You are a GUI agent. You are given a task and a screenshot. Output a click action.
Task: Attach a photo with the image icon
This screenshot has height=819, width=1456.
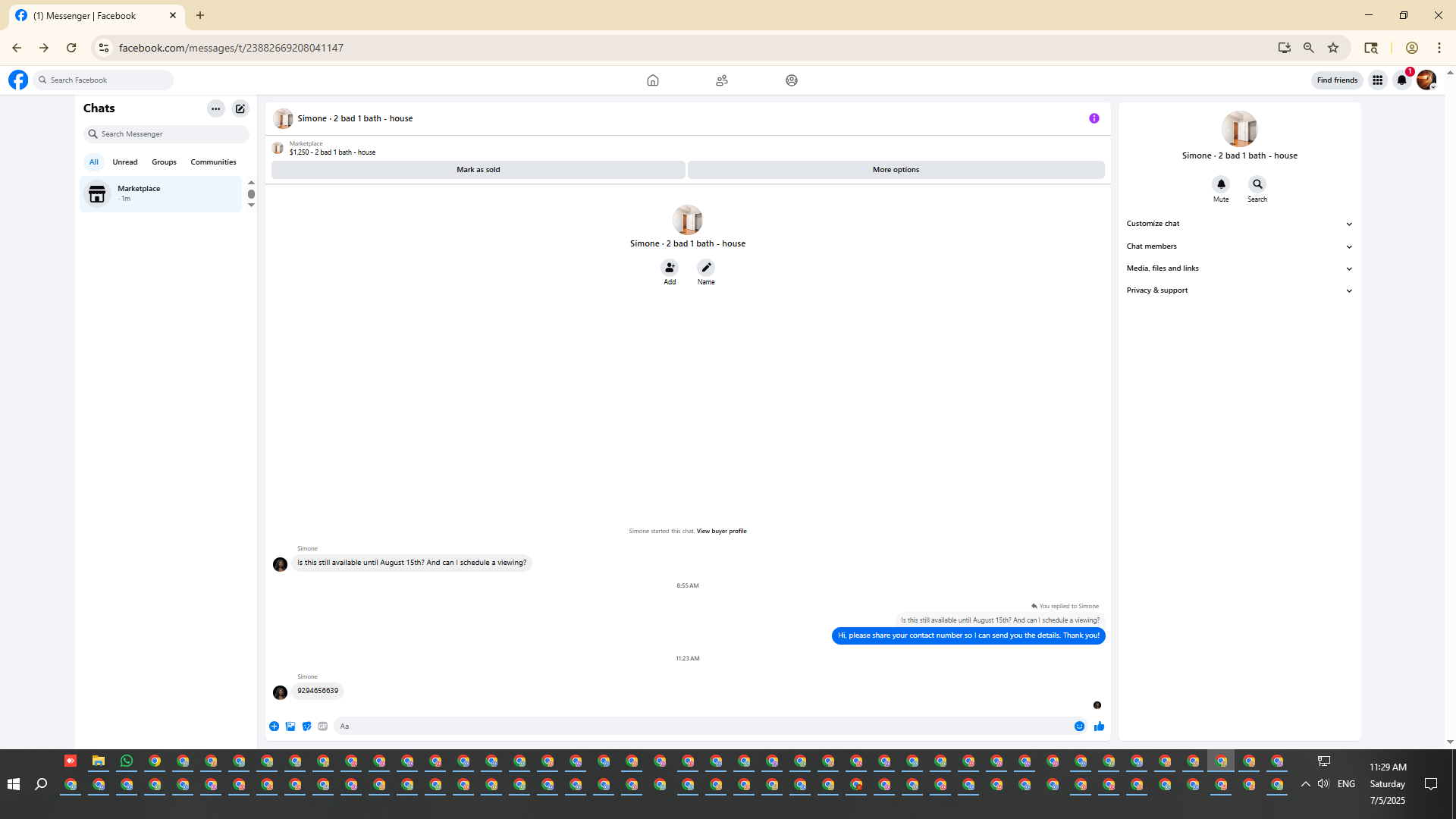[x=290, y=726]
